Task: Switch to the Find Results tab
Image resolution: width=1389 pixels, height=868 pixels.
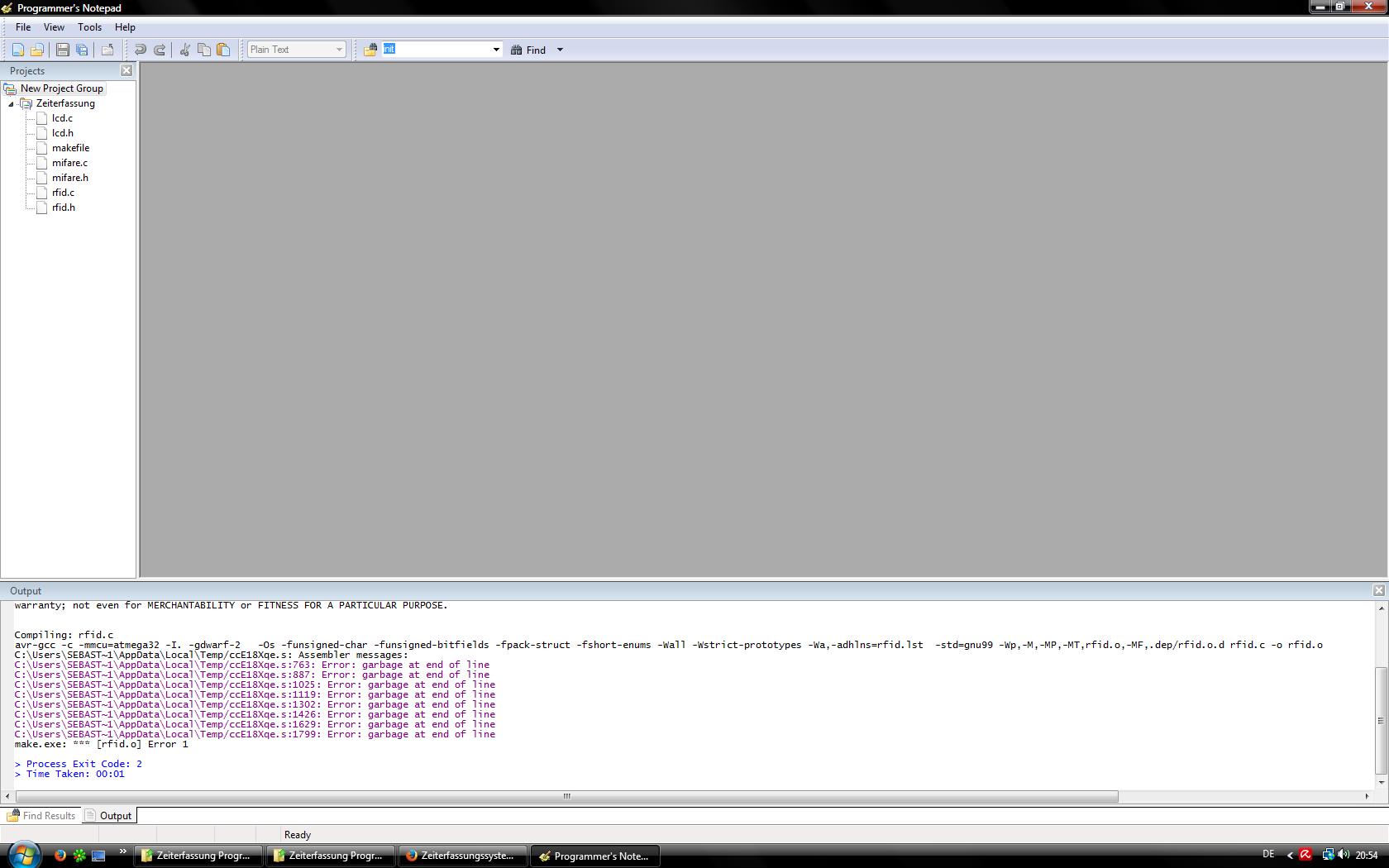Action: pos(41,815)
